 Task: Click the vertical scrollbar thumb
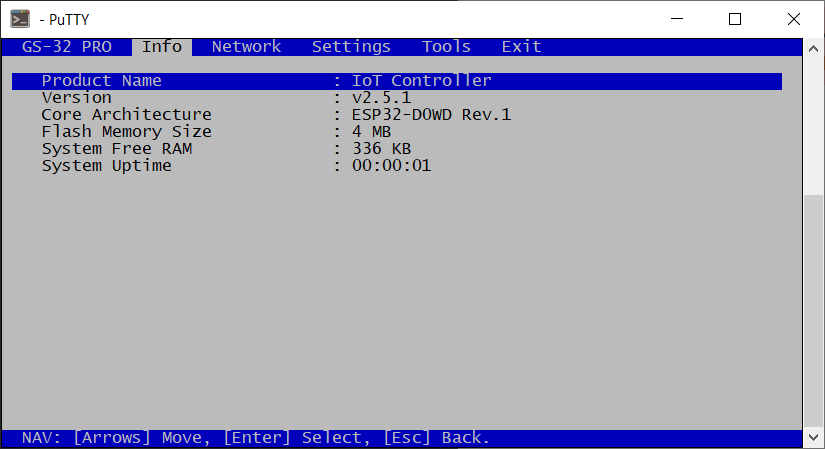[813, 312]
